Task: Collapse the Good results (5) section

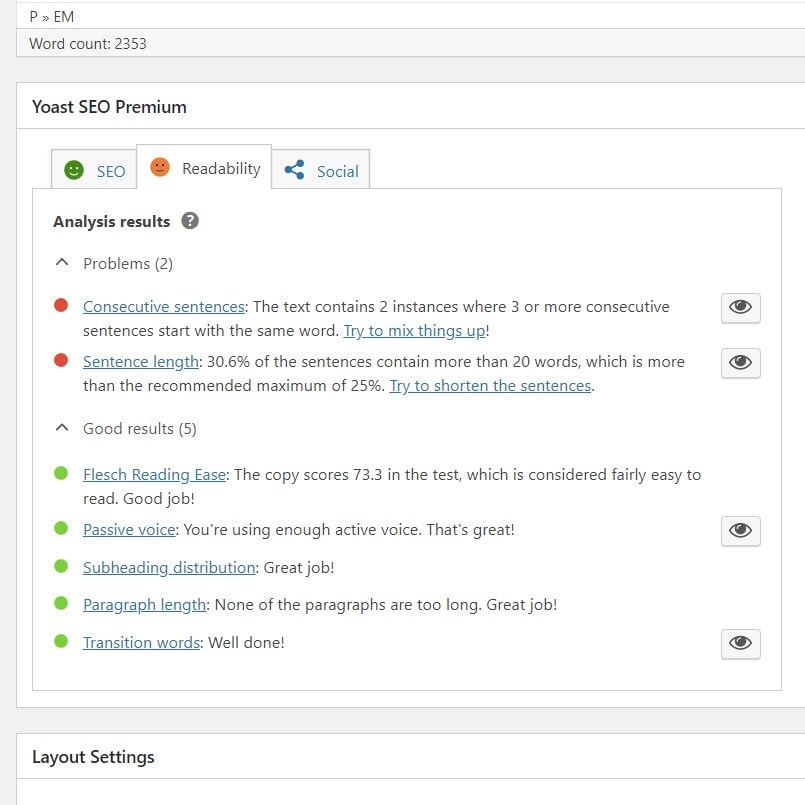Action: pyautogui.click(x=125, y=428)
